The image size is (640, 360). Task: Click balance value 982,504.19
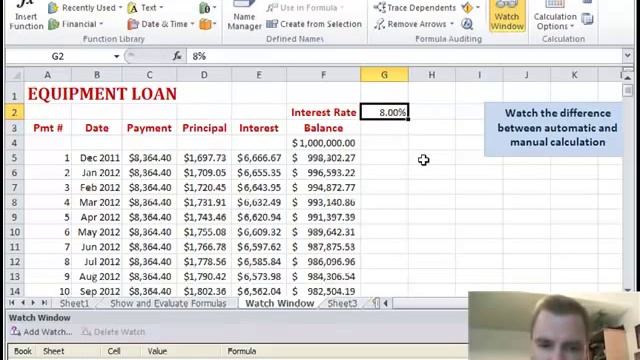tap(323, 291)
